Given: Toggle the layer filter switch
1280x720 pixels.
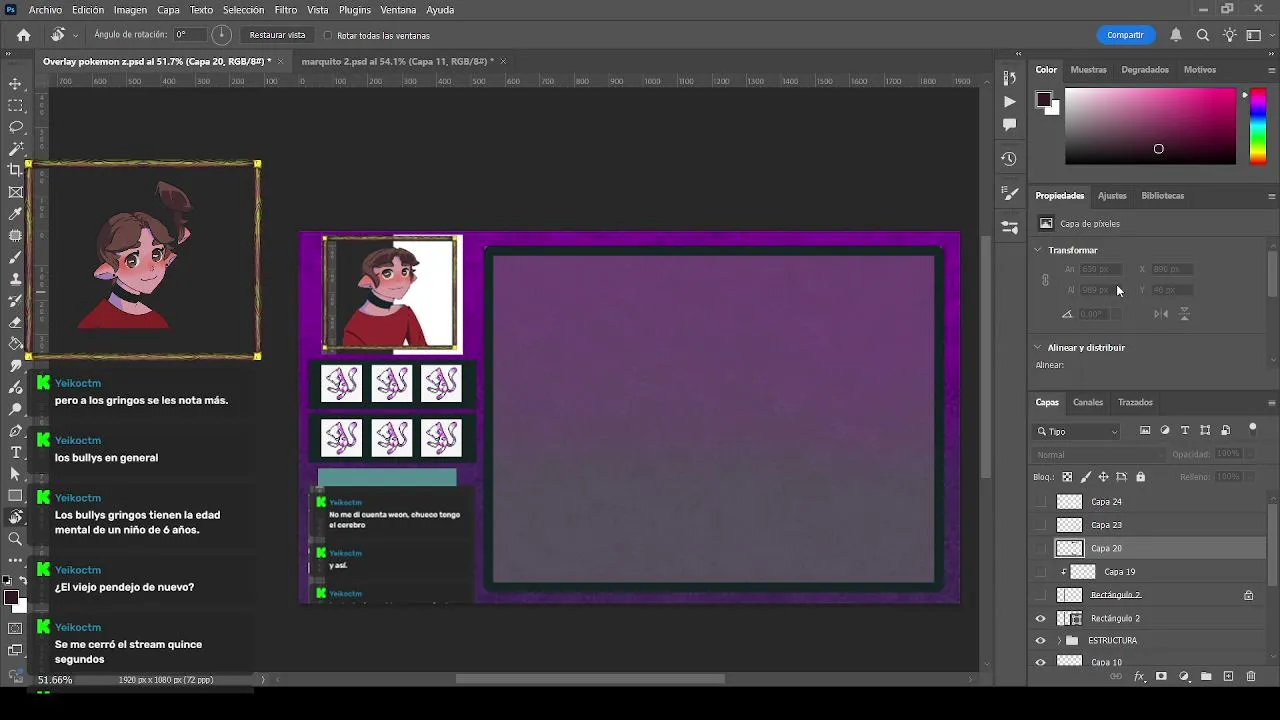Looking at the screenshot, I should (x=1252, y=429).
